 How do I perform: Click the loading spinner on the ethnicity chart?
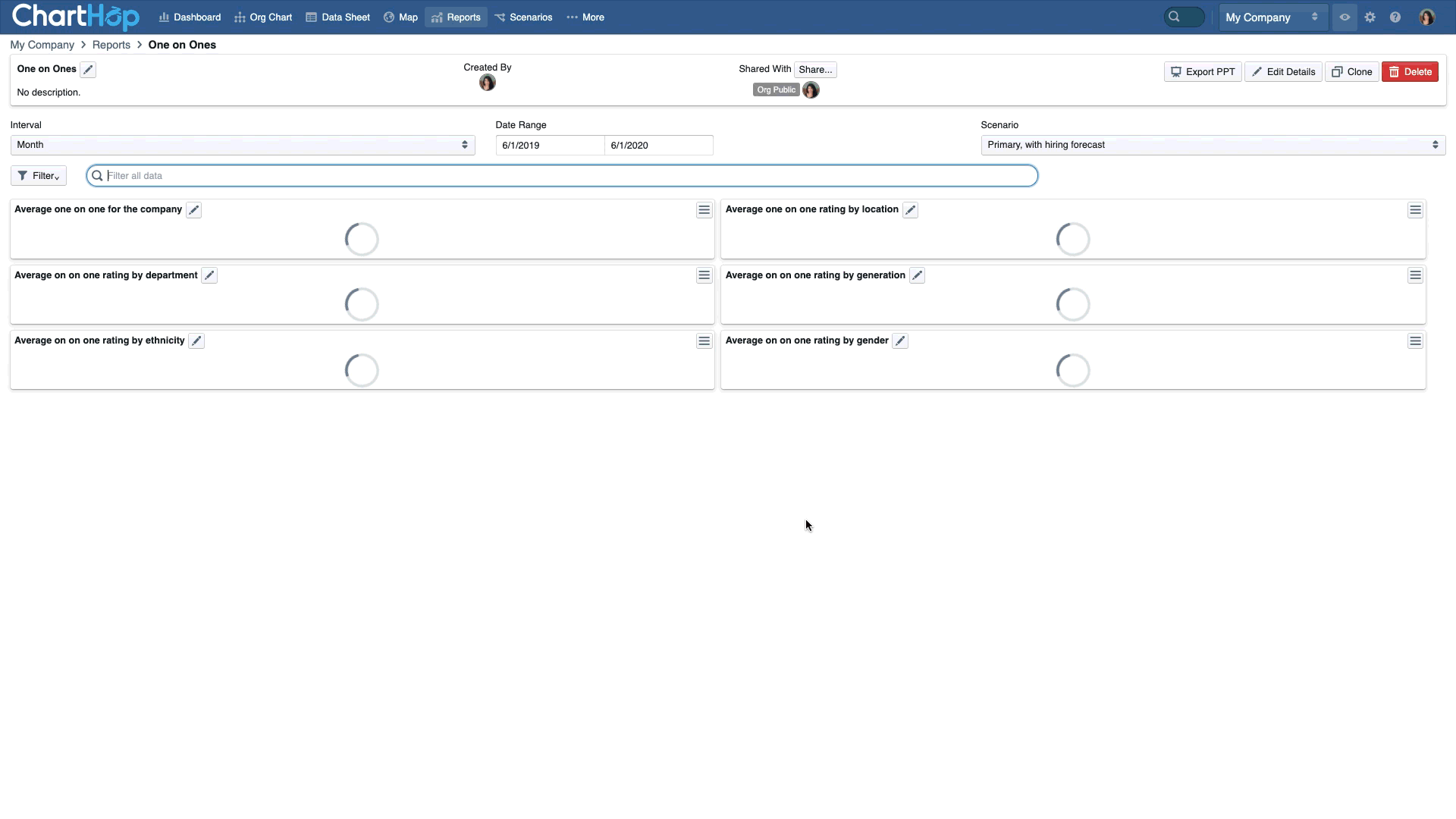[361, 370]
